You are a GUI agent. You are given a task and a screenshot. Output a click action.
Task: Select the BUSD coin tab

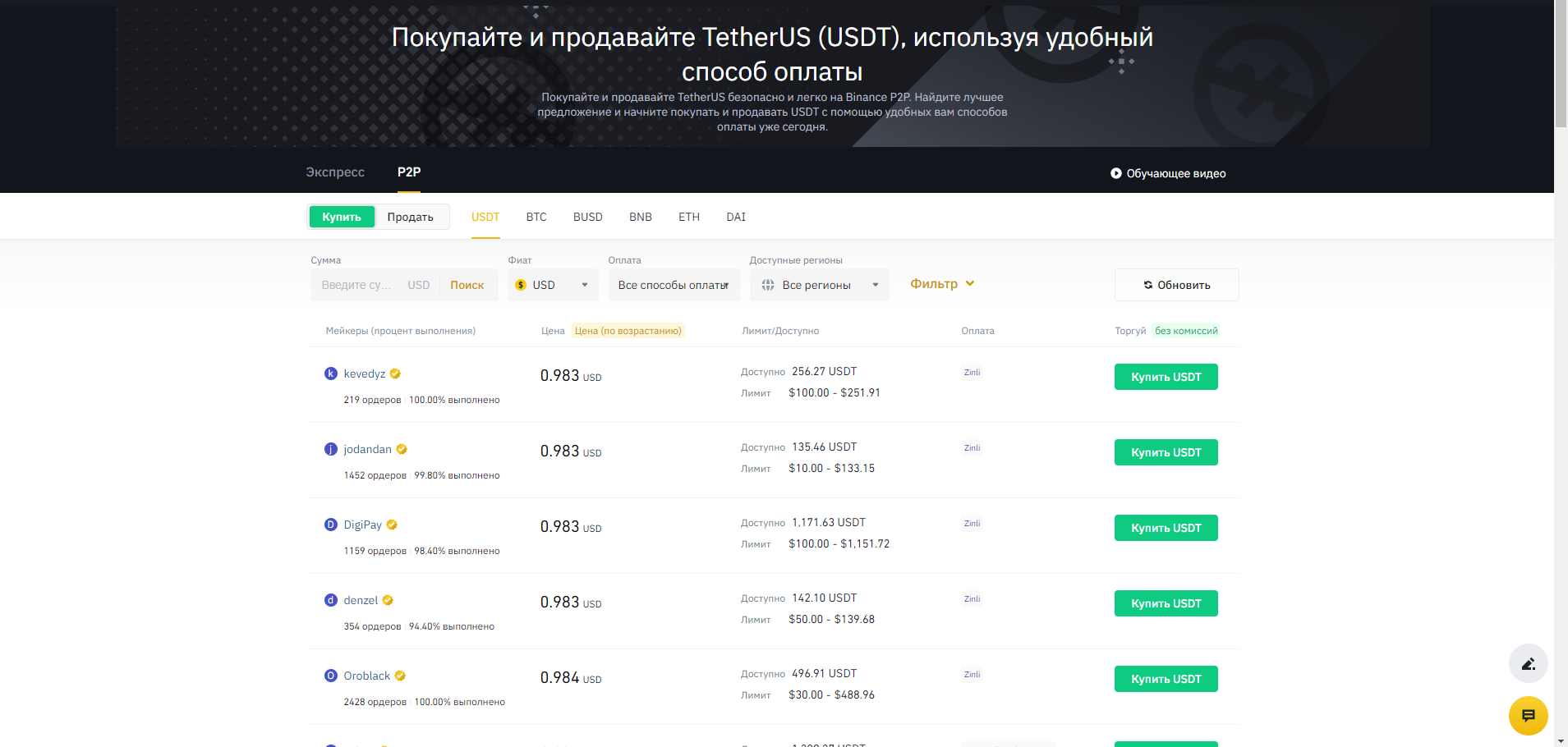[x=588, y=217]
